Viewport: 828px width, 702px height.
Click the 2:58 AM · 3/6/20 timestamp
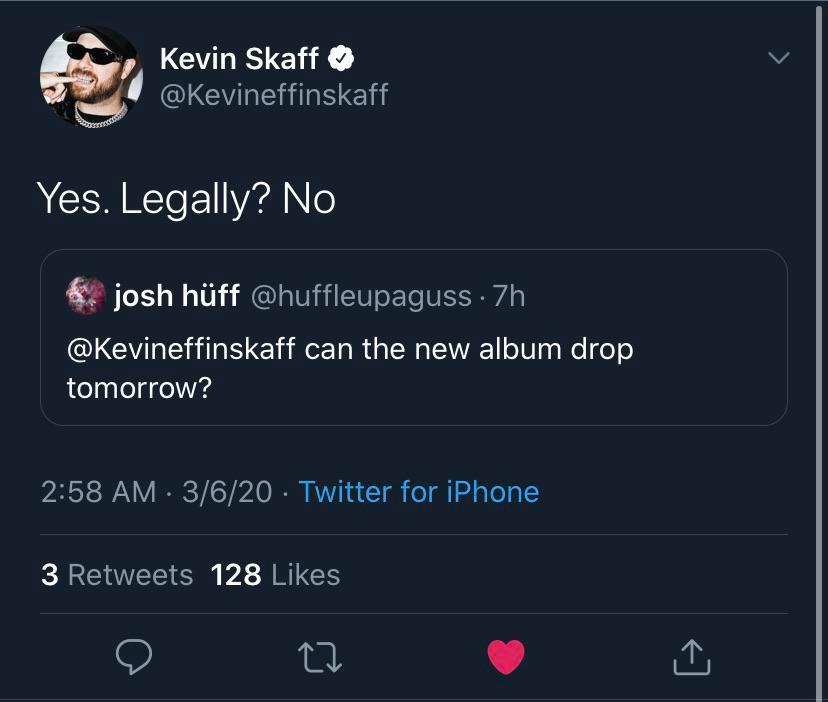click(x=157, y=492)
